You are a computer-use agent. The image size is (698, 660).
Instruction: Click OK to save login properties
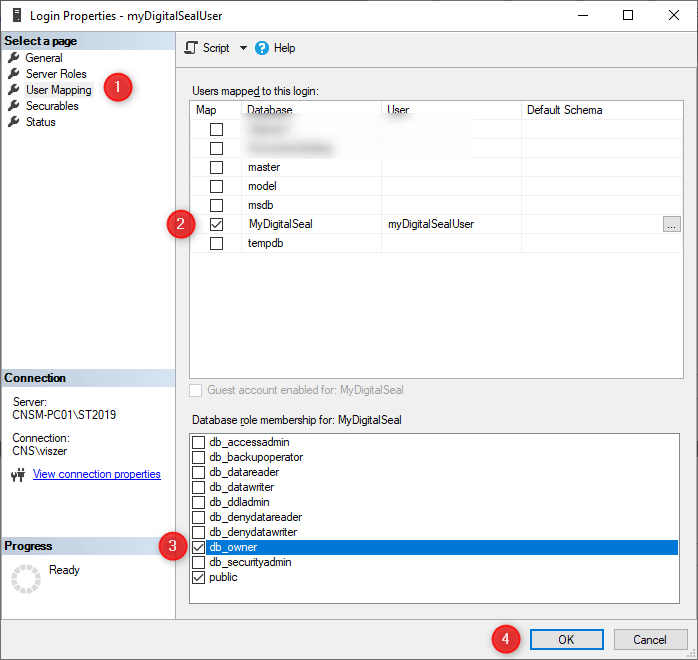click(x=567, y=640)
